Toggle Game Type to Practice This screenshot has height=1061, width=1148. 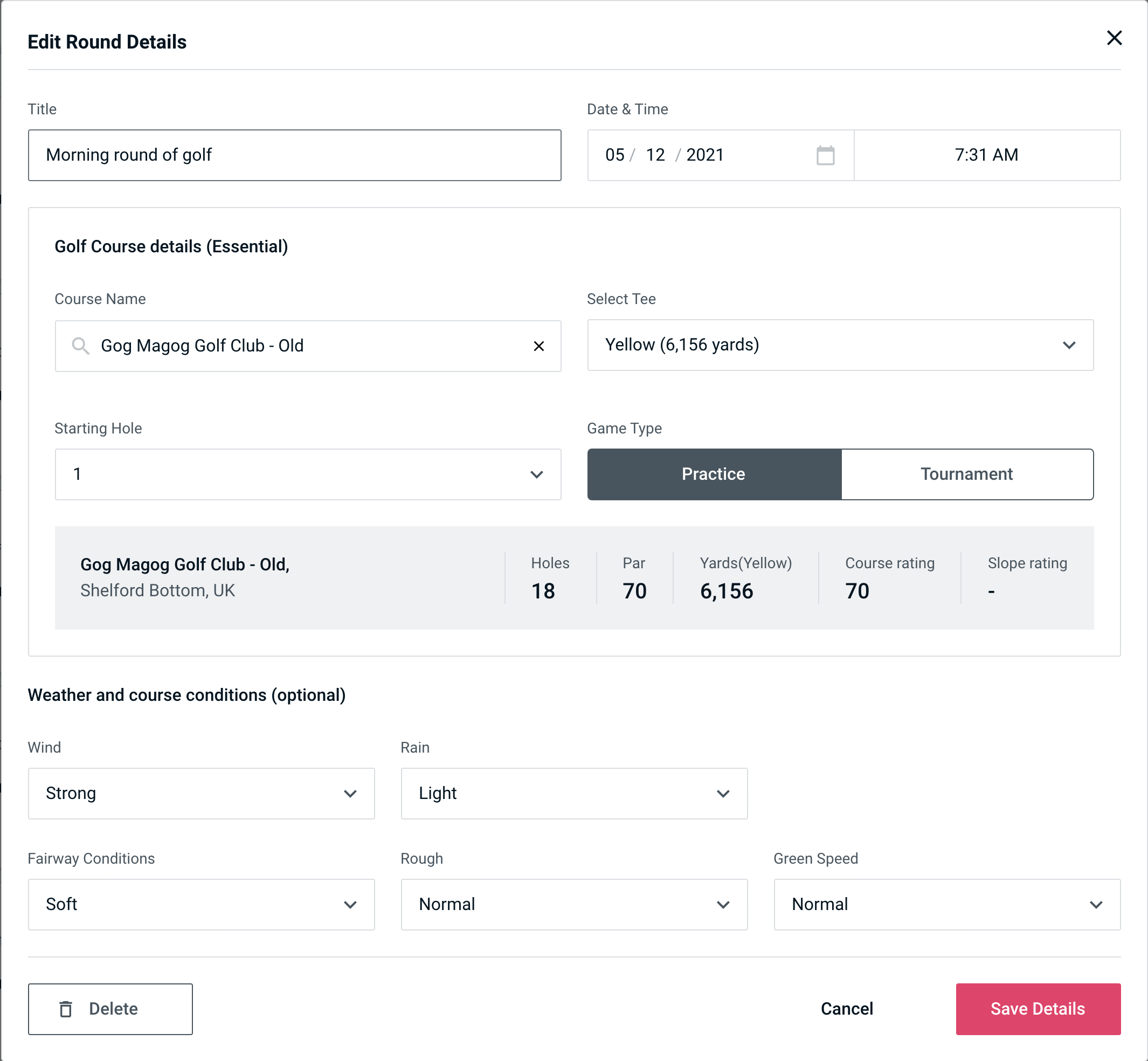tap(713, 474)
